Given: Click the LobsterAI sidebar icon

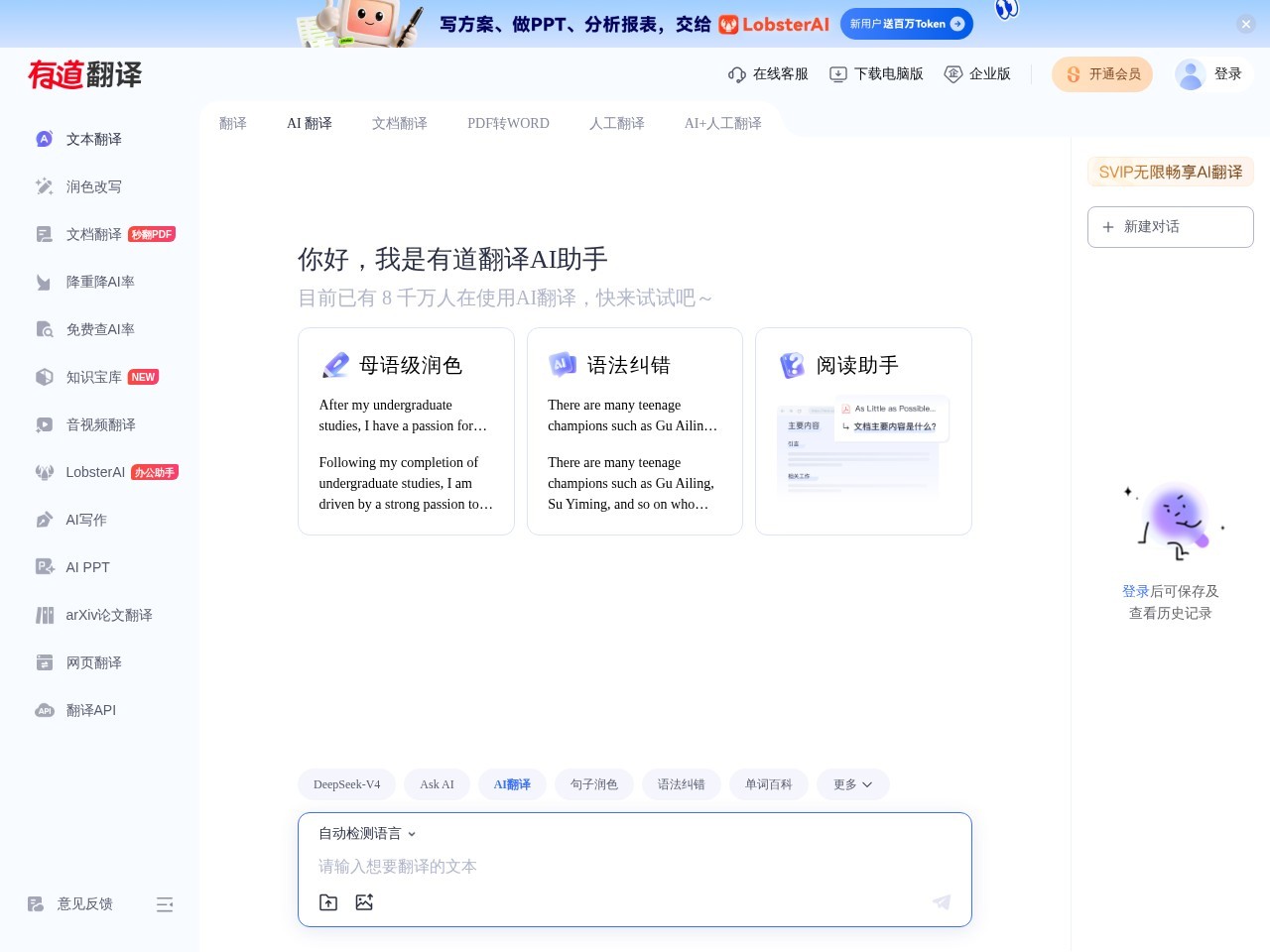Looking at the screenshot, I should point(44,472).
